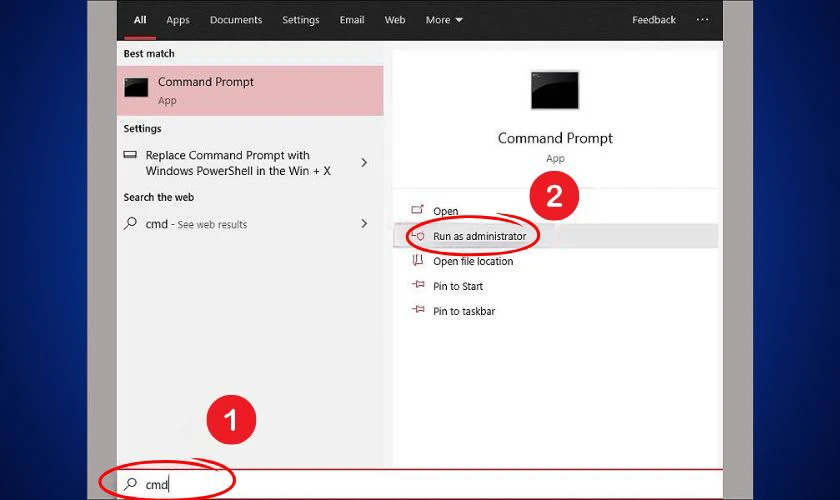Switch to the Documents tab

[x=236, y=20]
